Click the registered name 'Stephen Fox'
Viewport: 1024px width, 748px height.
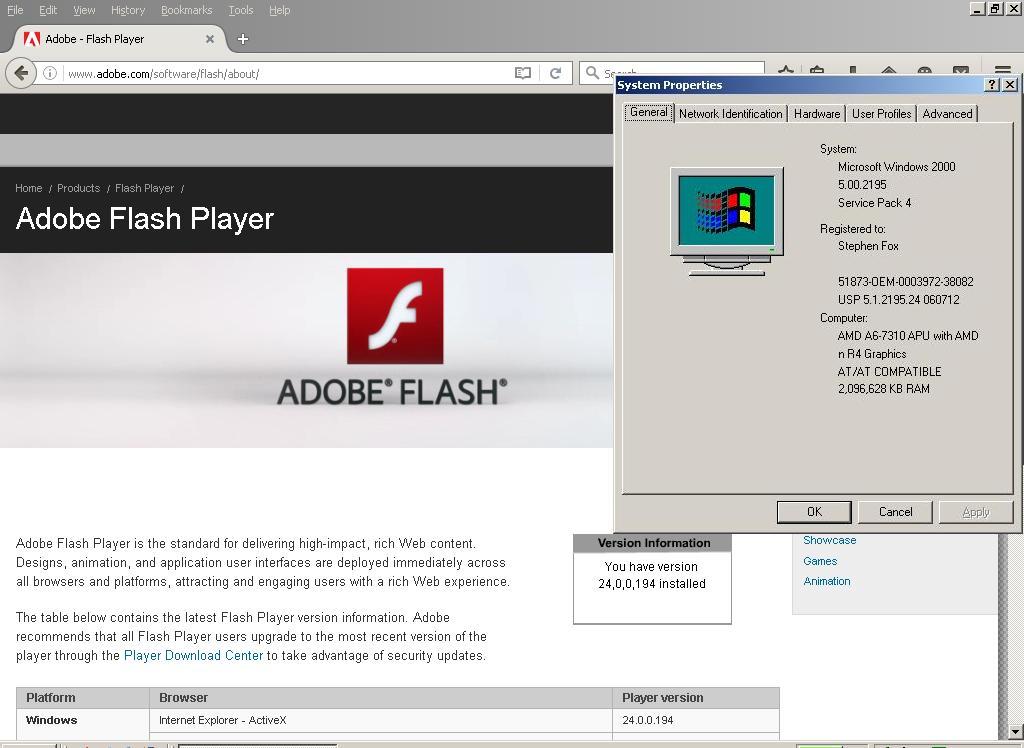point(869,246)
